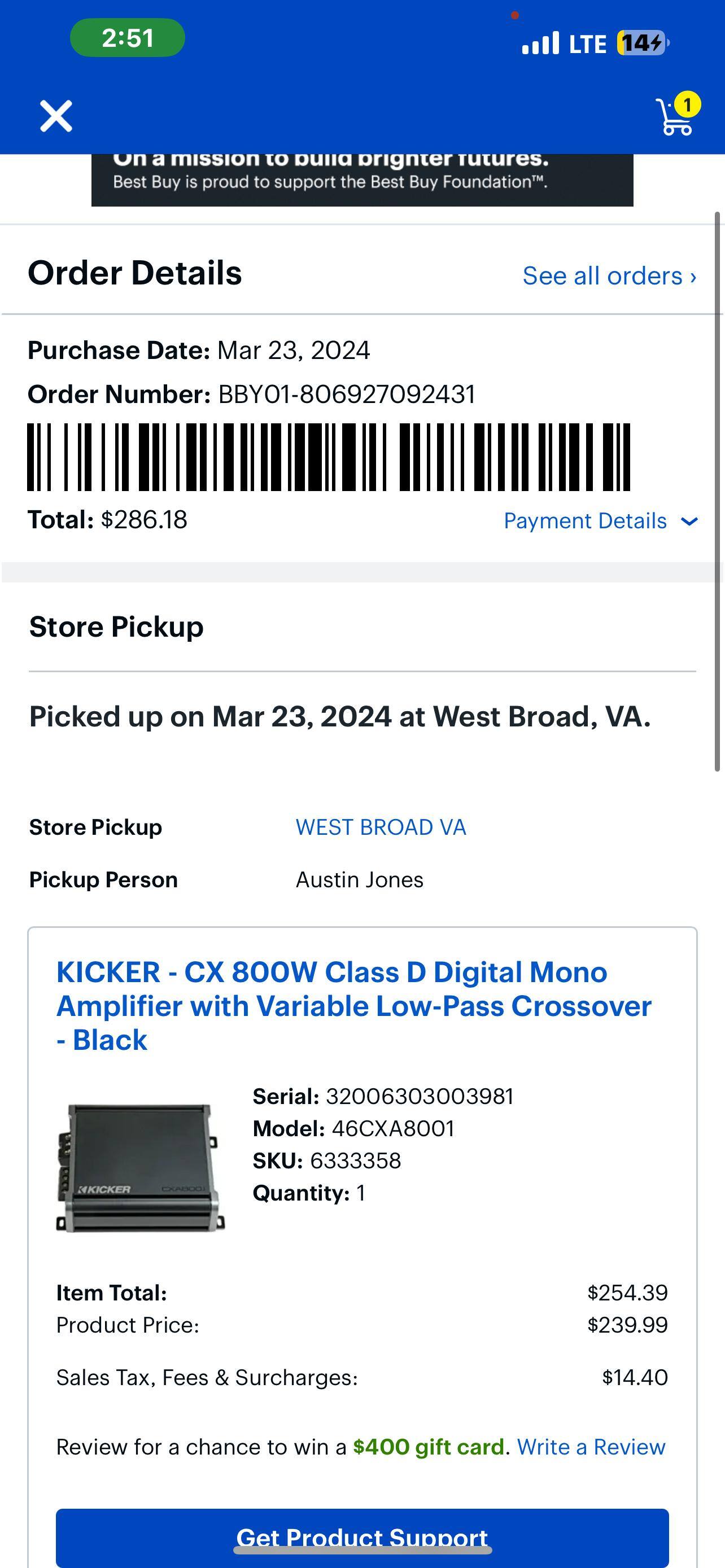Open the WEST BROAD VA store link

(381, 827)
